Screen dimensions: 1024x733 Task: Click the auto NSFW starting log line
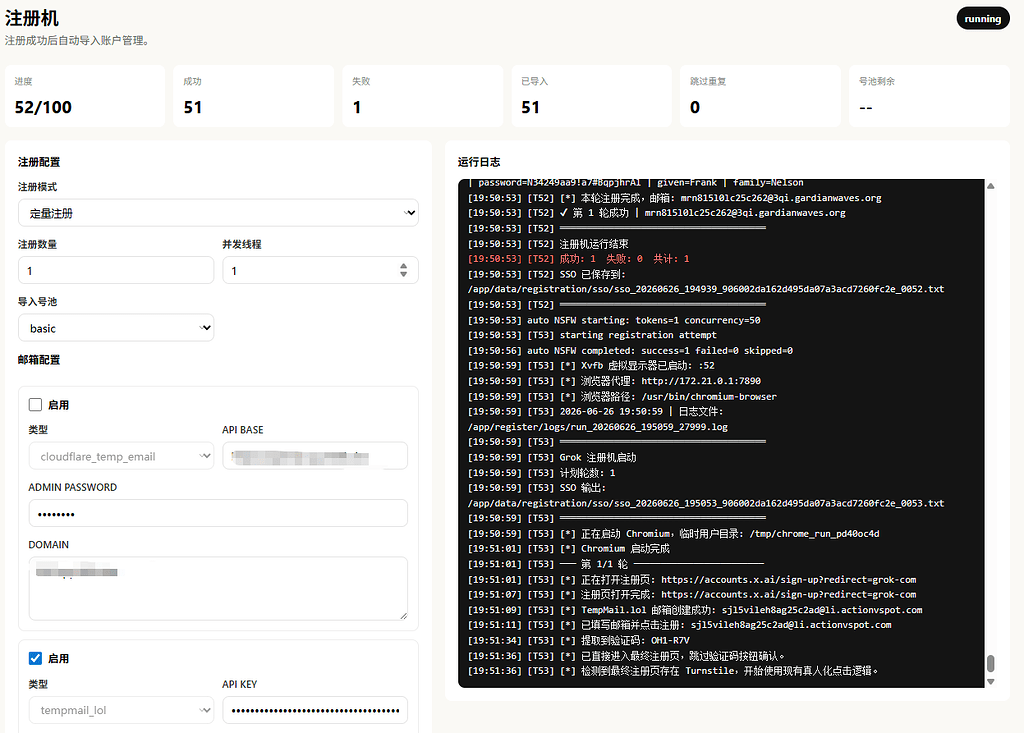[x=614, y=320]
